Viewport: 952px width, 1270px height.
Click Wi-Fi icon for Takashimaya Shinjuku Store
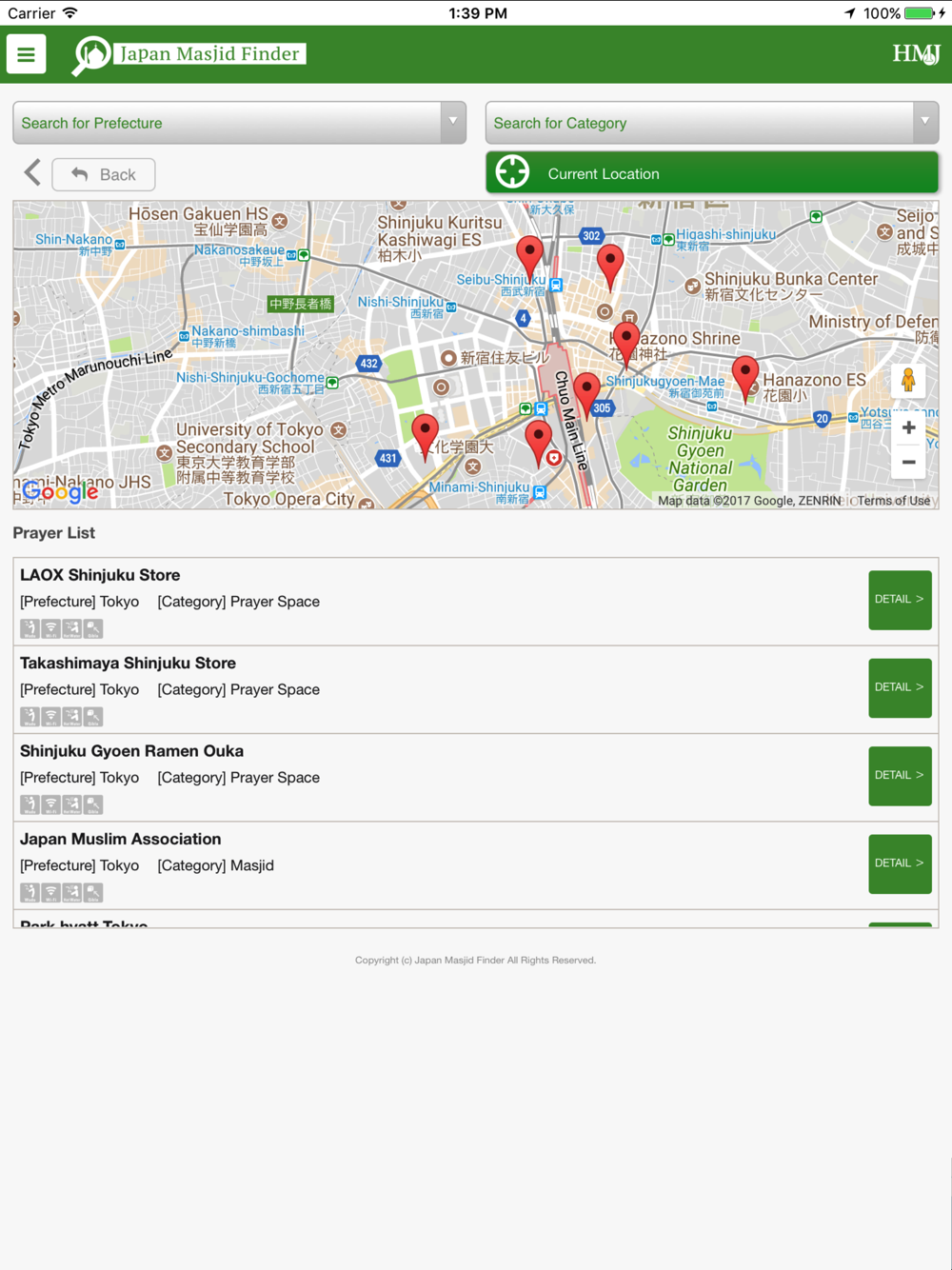[51, 716]
